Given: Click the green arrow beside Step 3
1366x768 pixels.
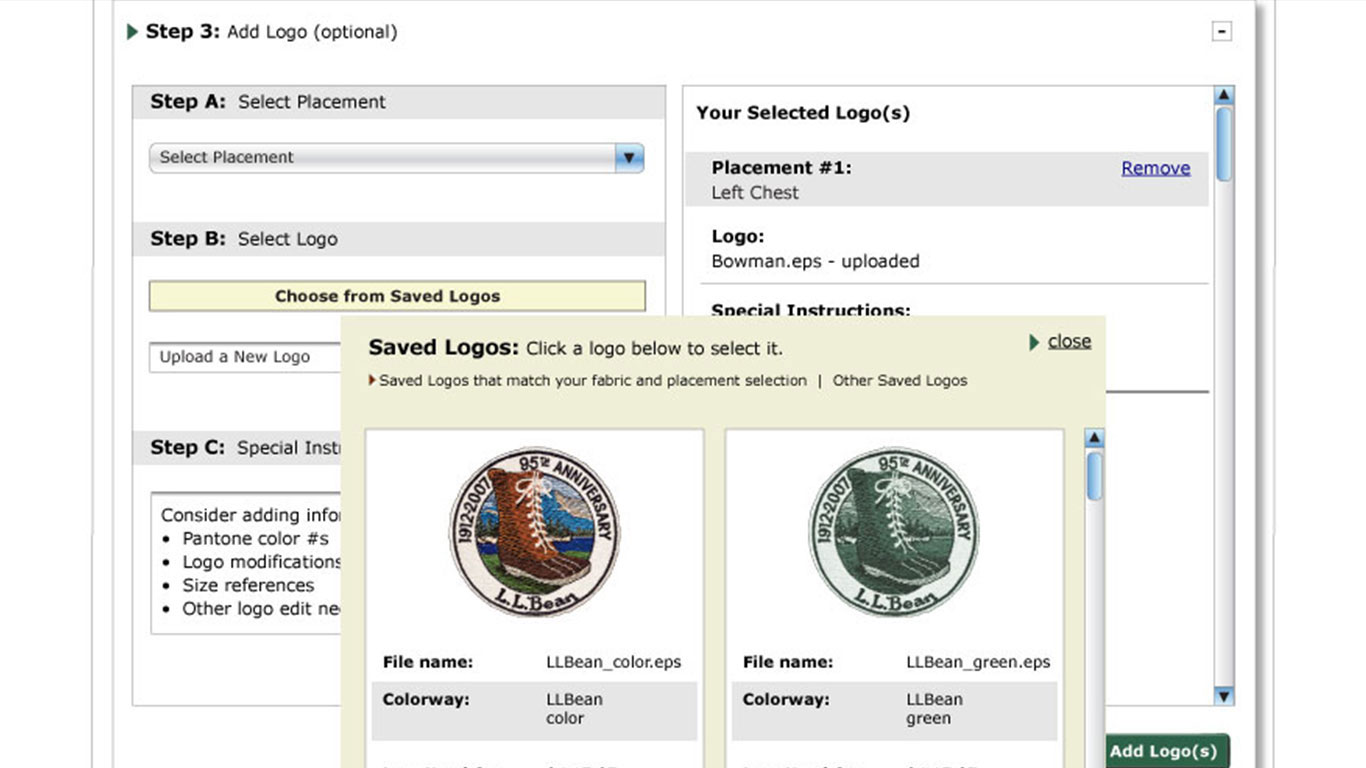Looking at the screenshot, I should [132, 32].
